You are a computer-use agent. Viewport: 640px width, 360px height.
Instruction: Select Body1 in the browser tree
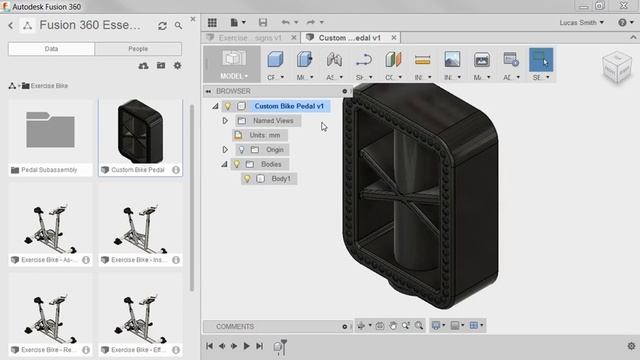click(281, 179)
